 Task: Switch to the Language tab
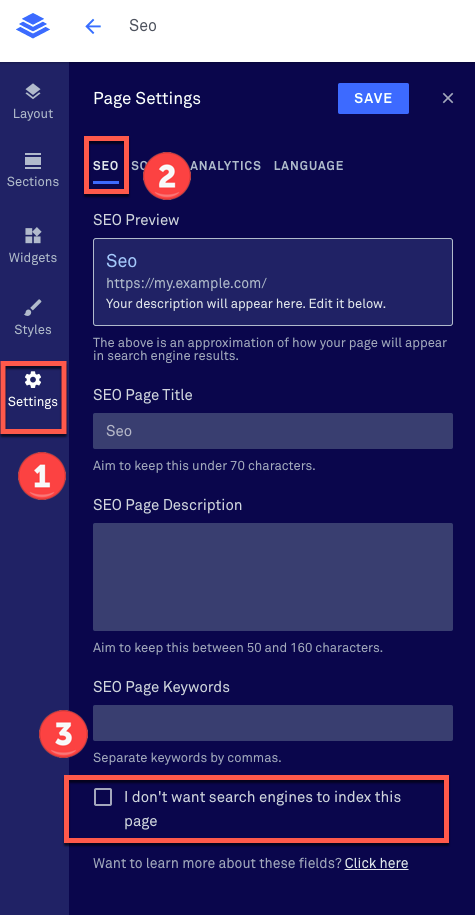308,166
